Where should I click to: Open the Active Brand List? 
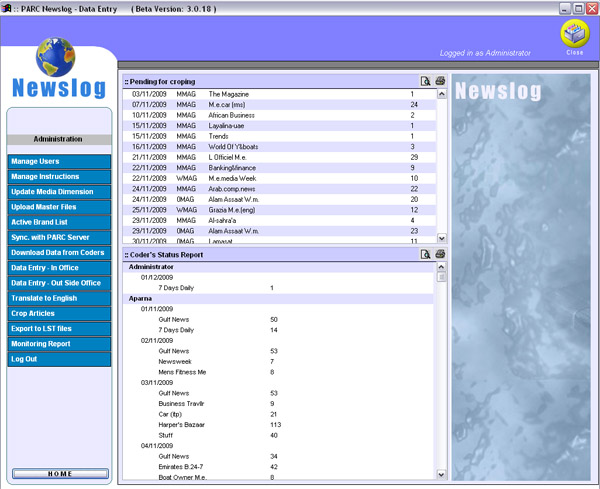pyautogui.click(x=59, y=222)
